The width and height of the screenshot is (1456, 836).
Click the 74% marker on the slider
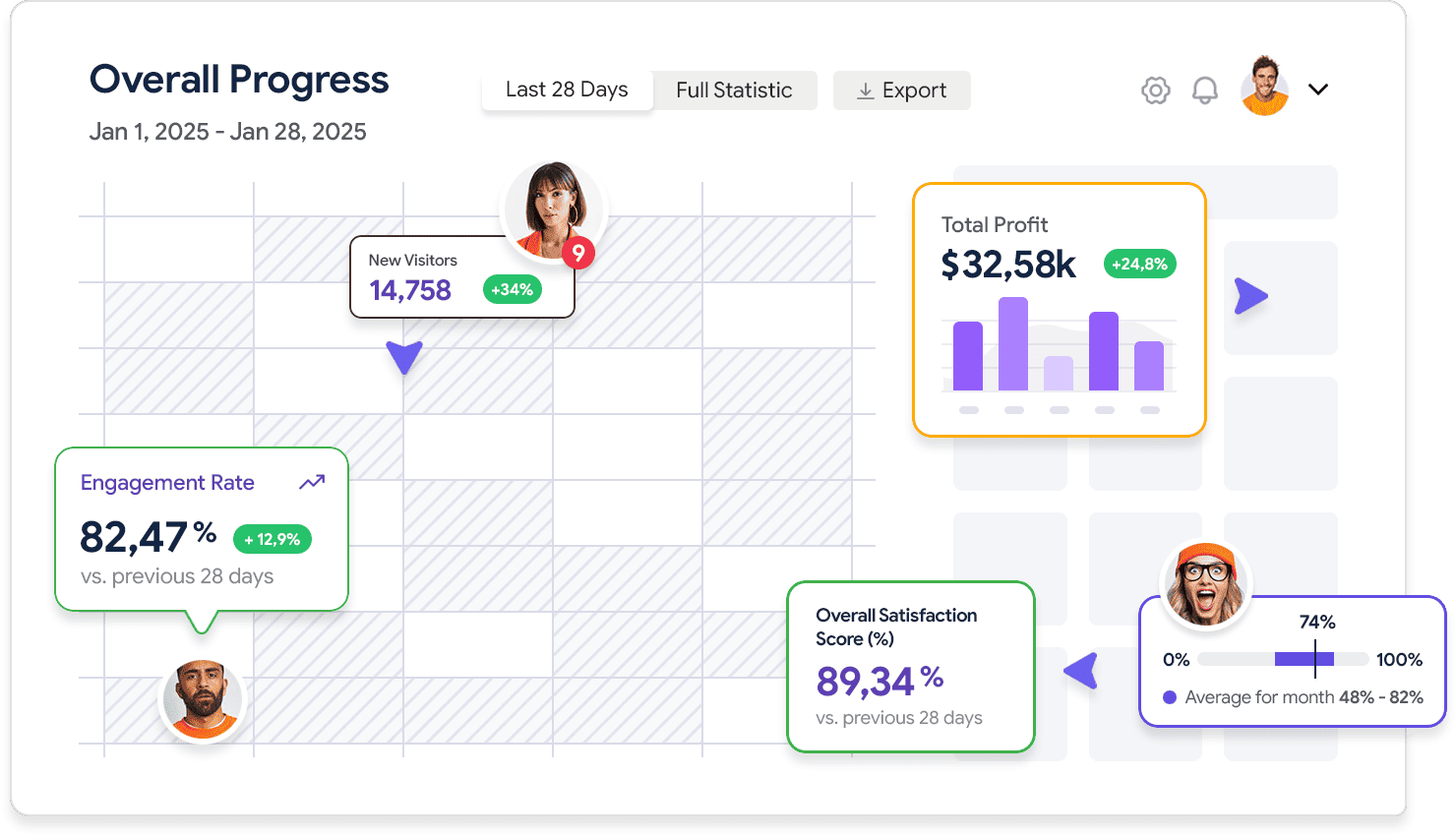[1315, 658]
